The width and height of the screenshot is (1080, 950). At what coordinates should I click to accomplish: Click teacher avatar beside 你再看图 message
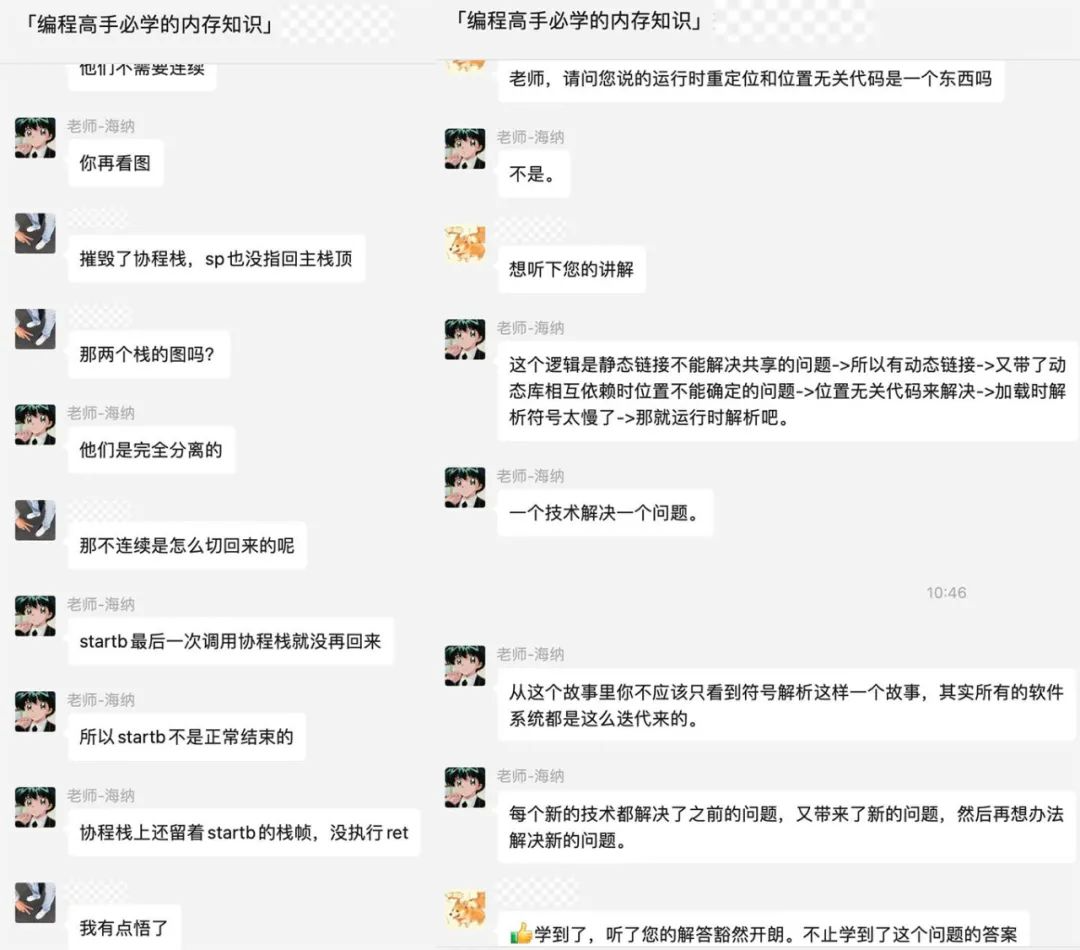[x=35, y=137]
